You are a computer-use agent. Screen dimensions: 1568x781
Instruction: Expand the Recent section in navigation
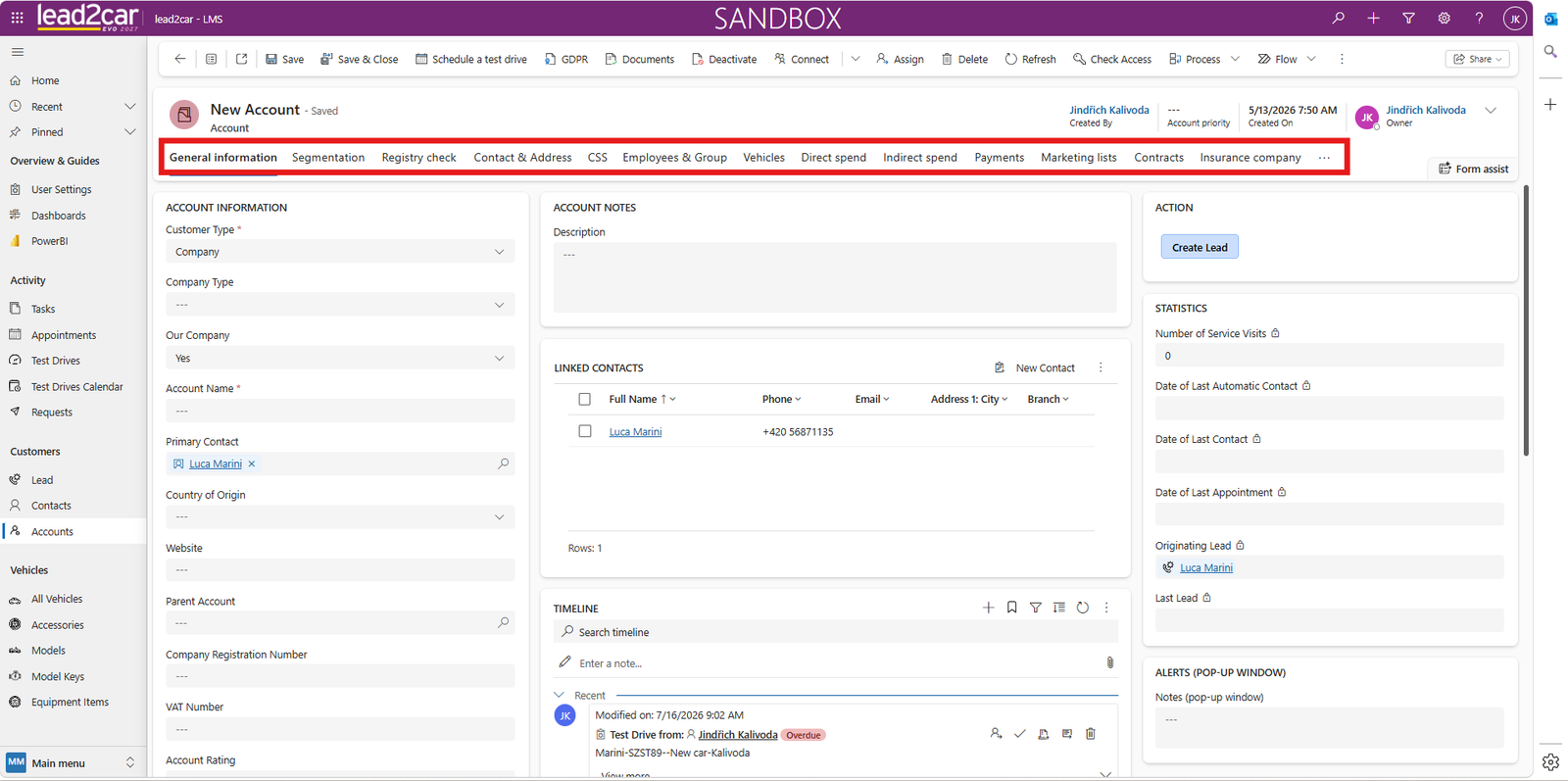coord(129,106)
